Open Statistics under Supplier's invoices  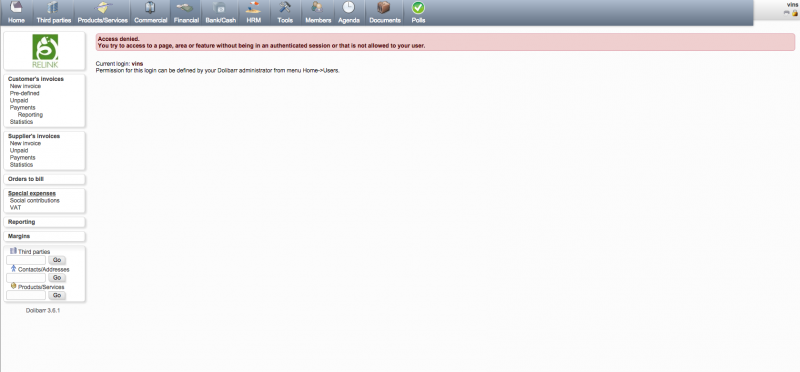point(21,165)
